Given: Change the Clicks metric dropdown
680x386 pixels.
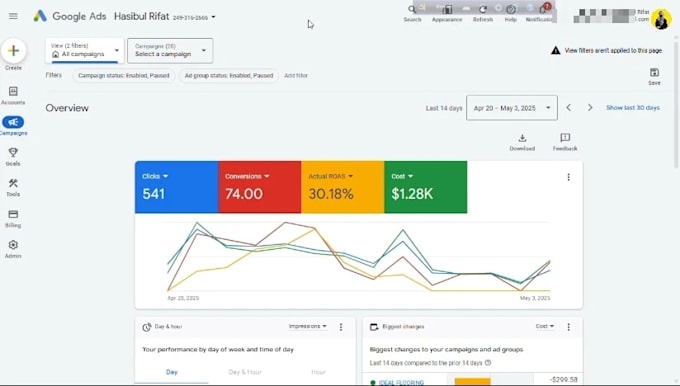Looking at the screenshot, I should point(155,176).
